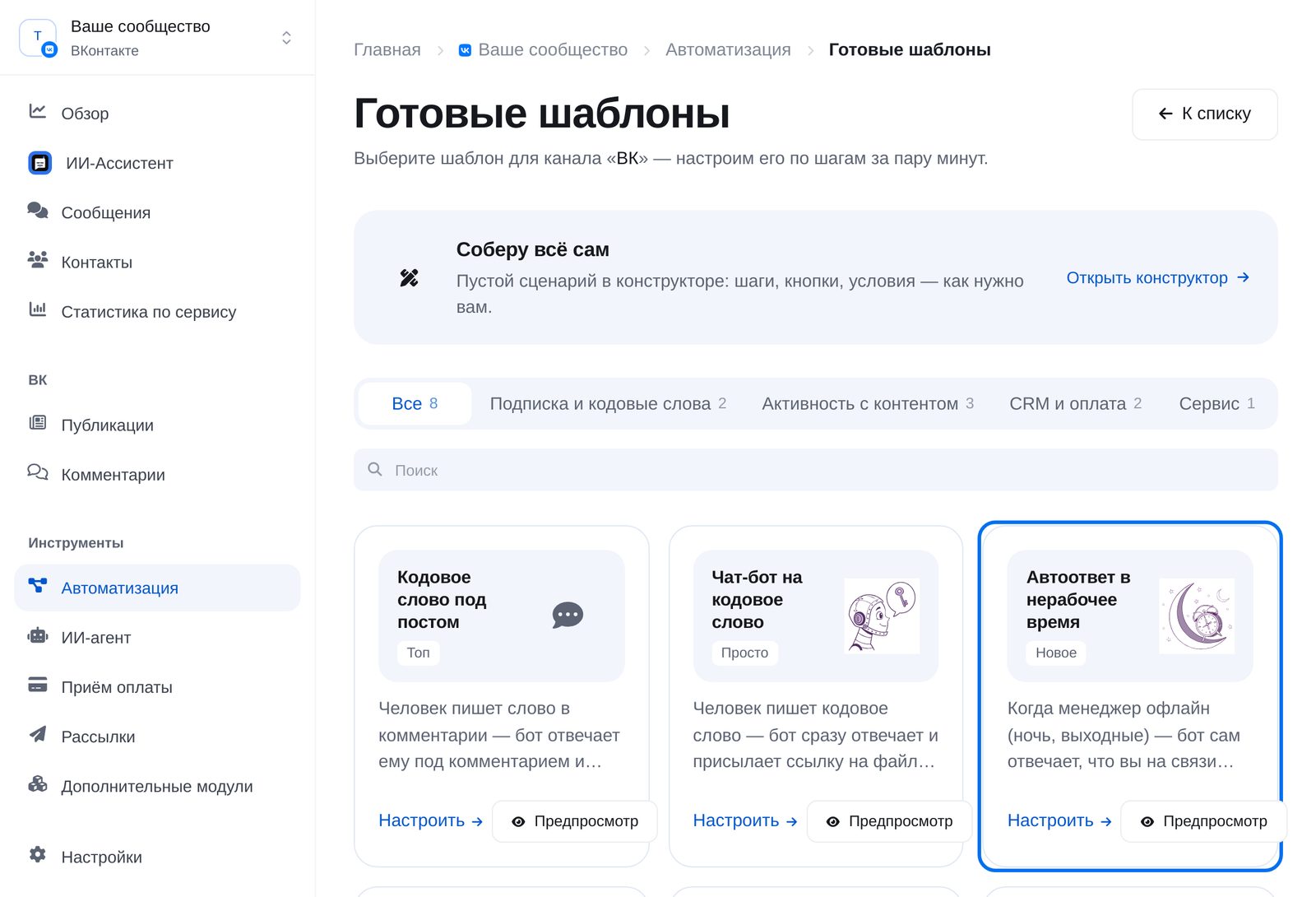Open Автоматизация breadcrumb link
This screenshot has width=1316, height=897.
728,50
